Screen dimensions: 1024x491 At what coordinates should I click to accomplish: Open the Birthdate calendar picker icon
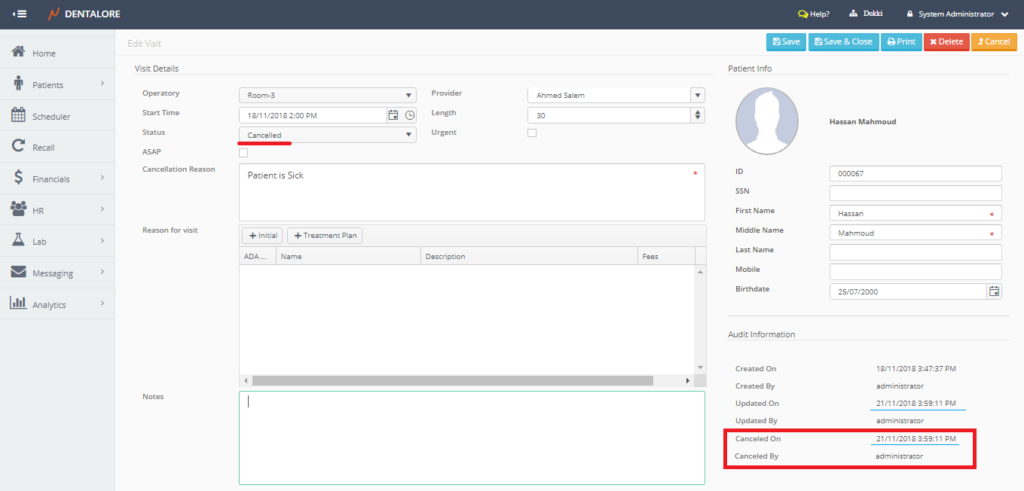(x=994, y=291)
